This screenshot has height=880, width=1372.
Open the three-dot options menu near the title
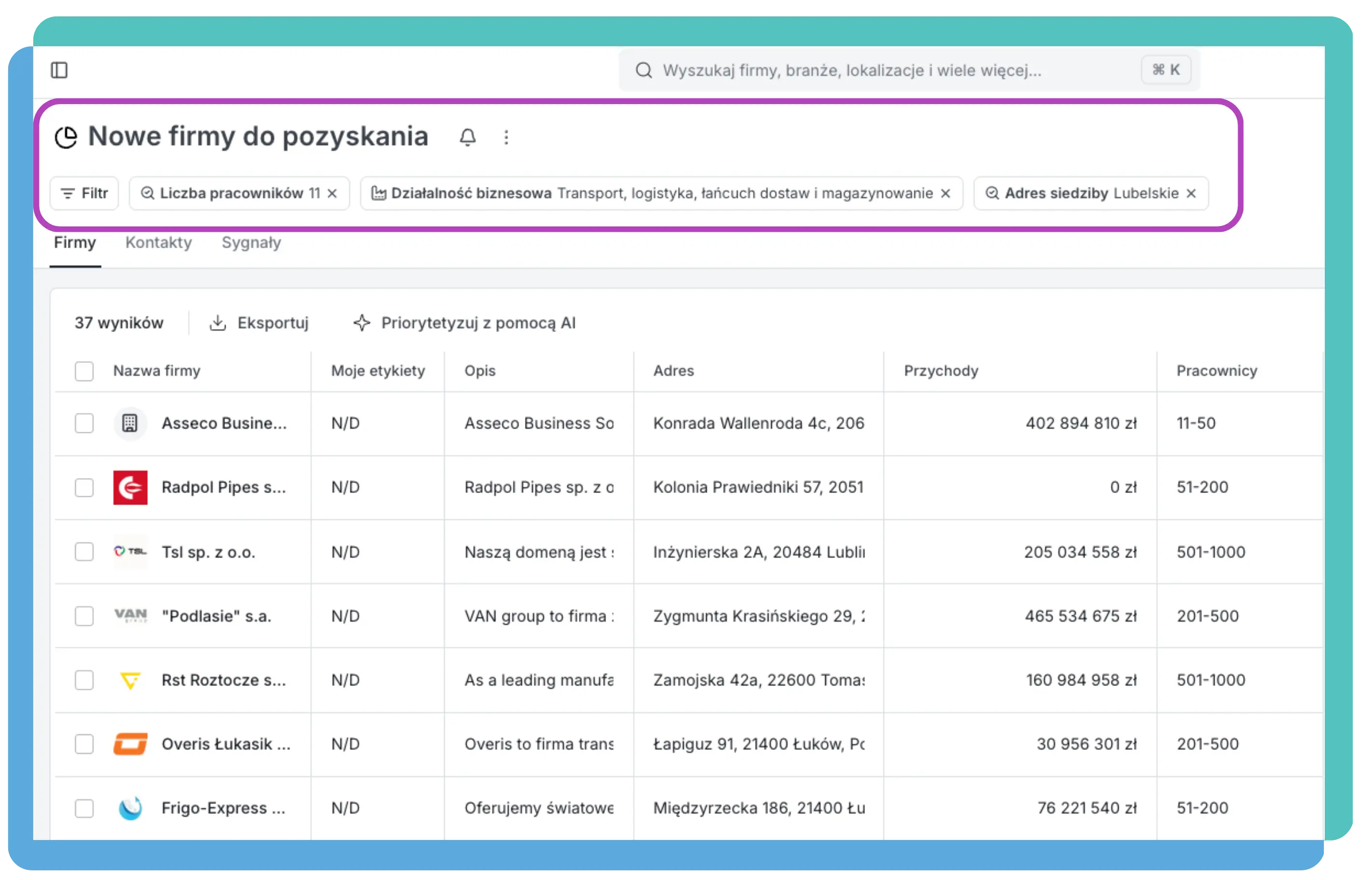505,137
